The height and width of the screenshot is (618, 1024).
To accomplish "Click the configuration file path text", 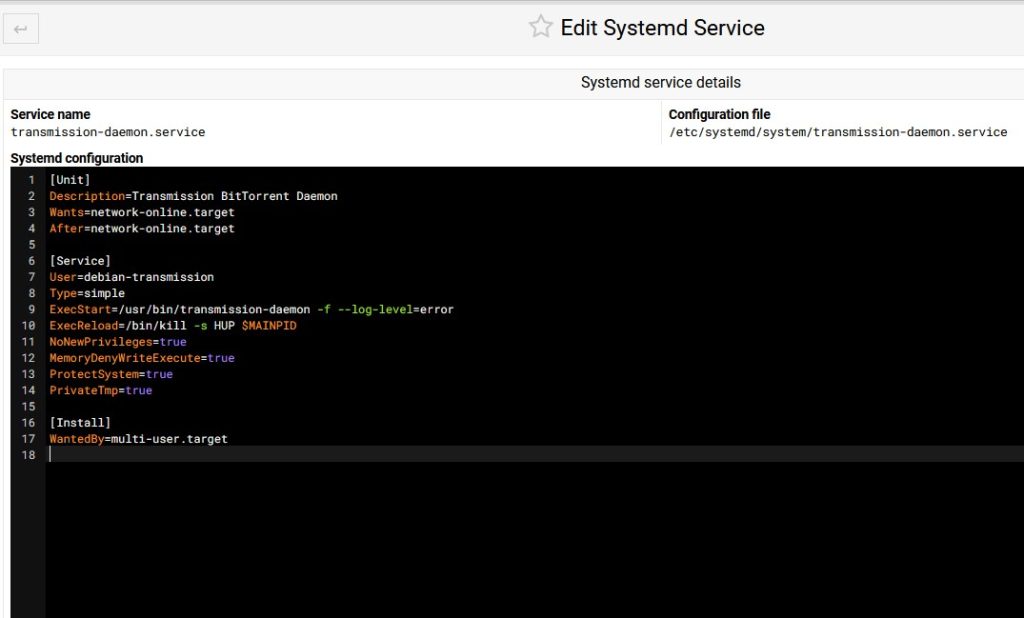I will pyautogui.click(x=838, y=132).
